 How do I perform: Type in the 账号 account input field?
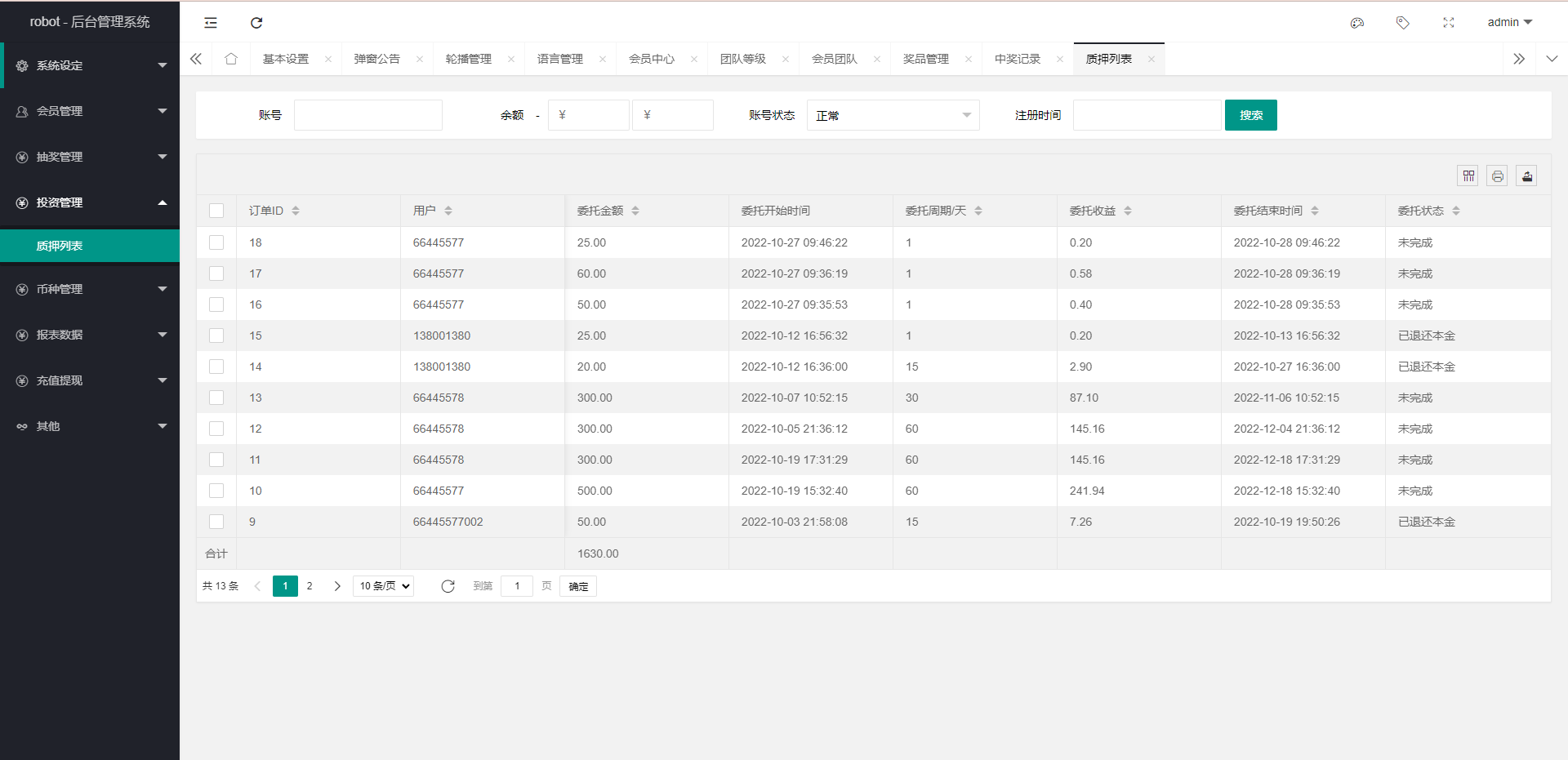click(367, 115)
